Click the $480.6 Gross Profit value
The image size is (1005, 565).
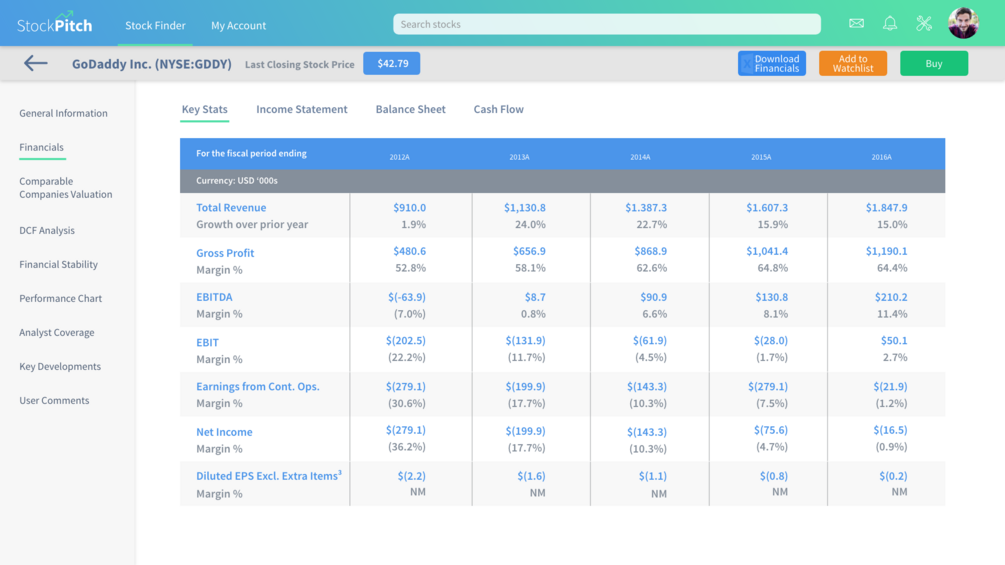410,251
